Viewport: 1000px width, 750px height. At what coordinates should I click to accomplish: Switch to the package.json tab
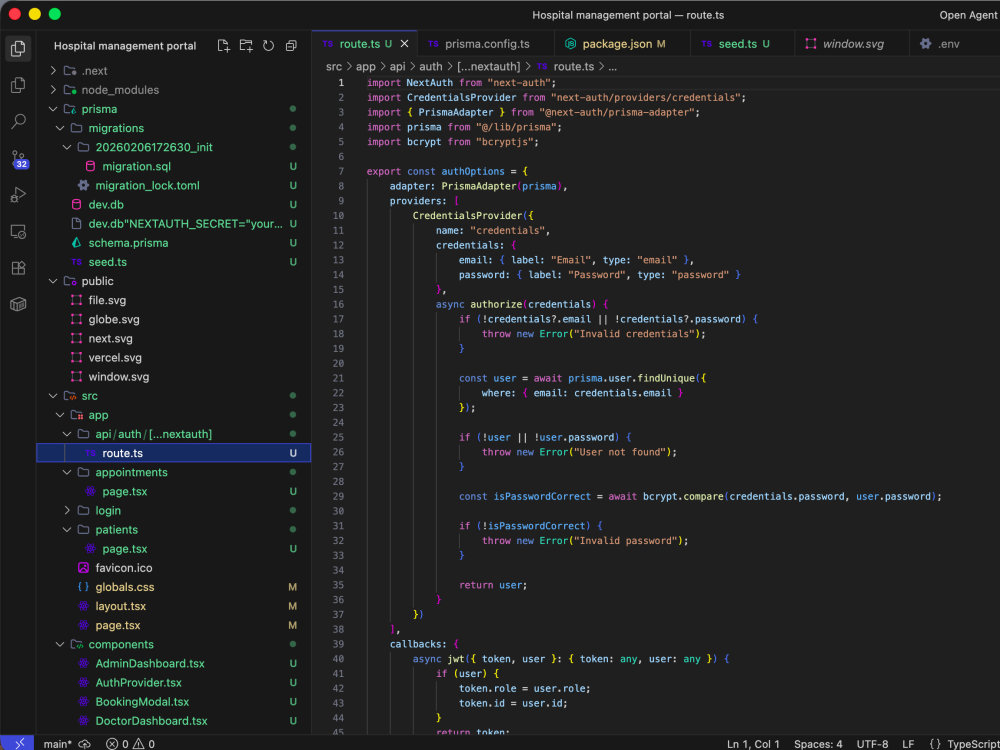click(622, 44)
